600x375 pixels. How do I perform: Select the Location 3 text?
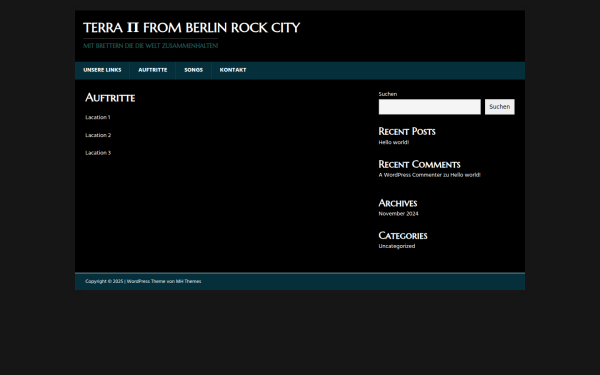coord(98,153)
